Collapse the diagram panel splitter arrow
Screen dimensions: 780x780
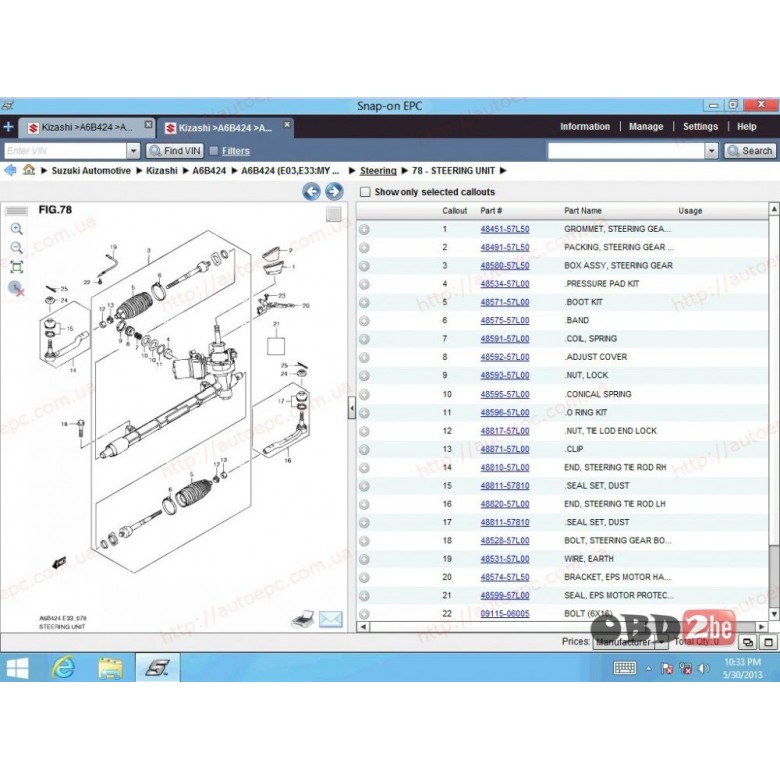352,408
